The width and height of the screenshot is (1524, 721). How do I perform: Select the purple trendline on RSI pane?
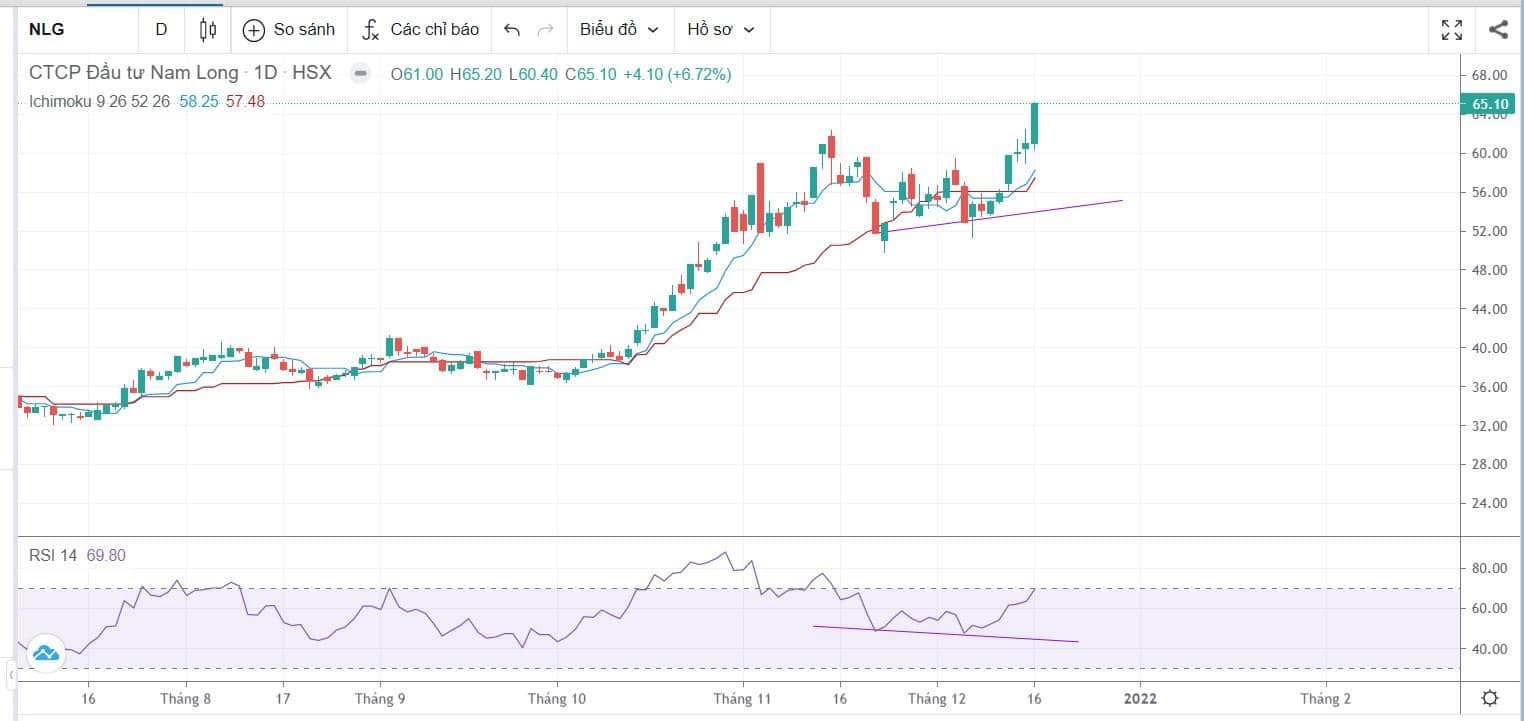(945, 634)
